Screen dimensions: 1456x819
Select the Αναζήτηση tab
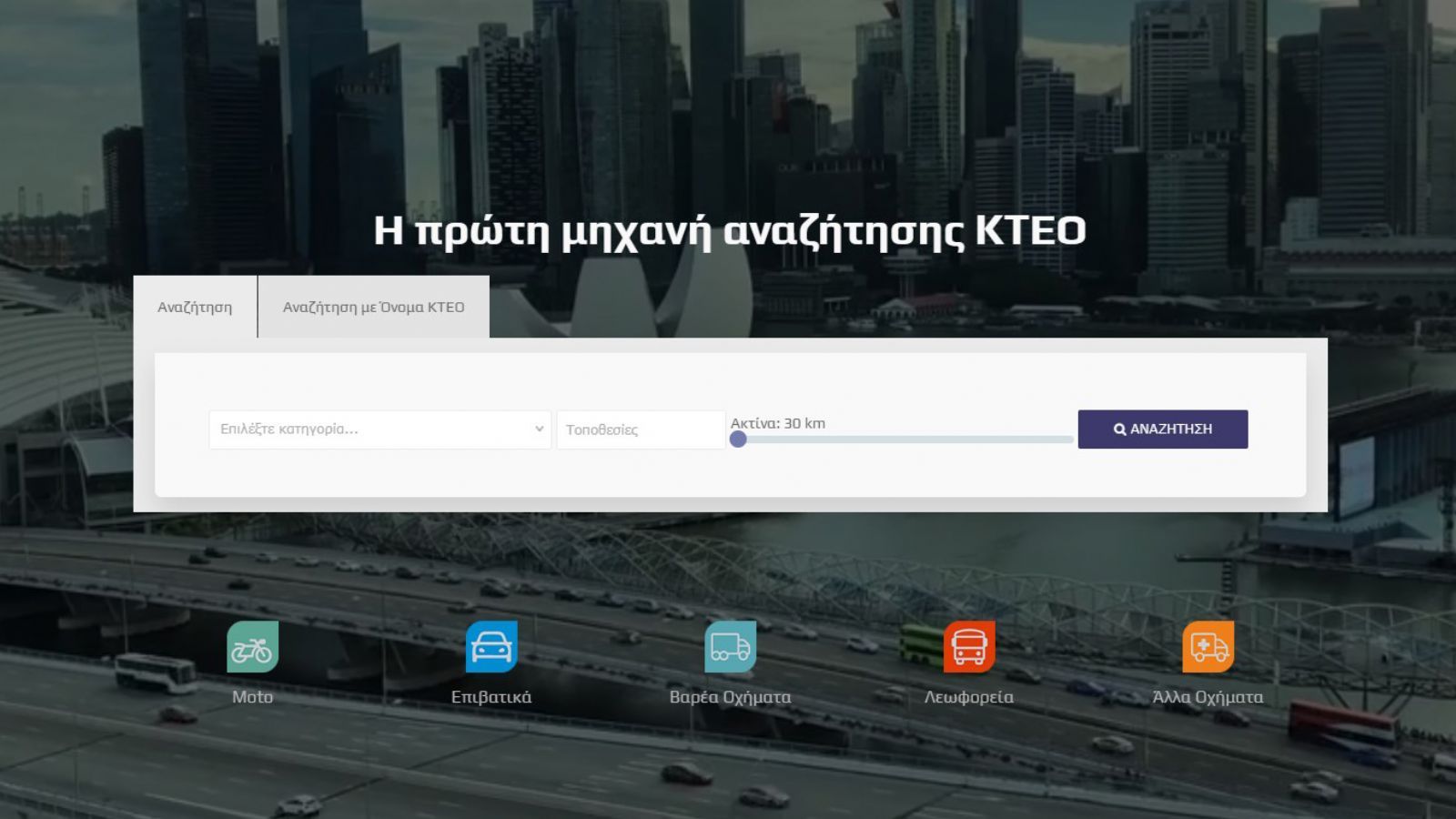click(196, 307)
